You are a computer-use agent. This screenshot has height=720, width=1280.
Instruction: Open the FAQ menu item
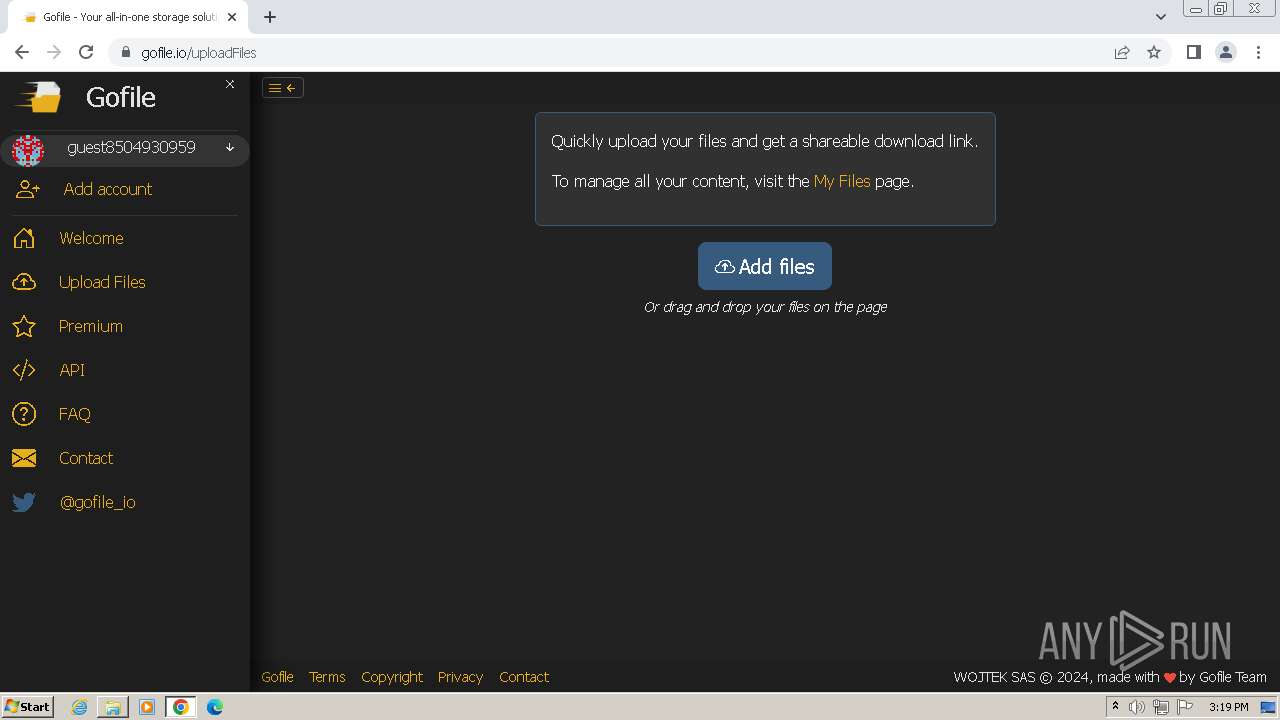click(75, 414)
